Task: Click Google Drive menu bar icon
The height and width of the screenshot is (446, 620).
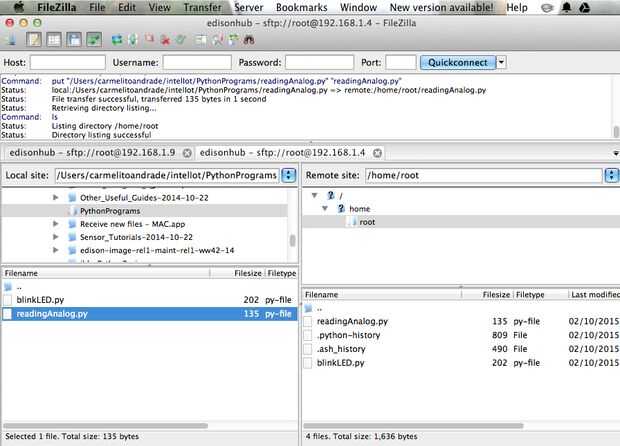Action: pyautogui.click(x=584, y=7)
